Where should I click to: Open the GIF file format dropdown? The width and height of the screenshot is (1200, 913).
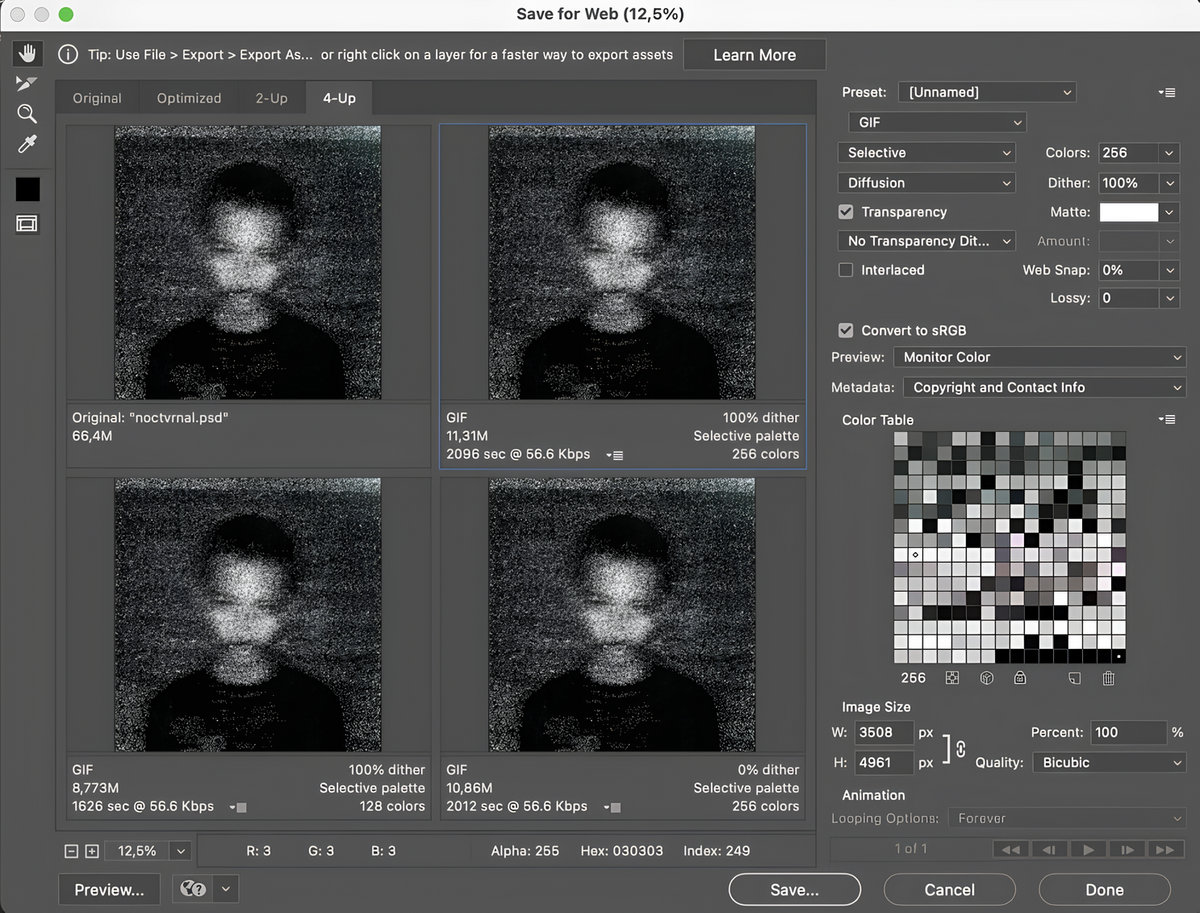(936, 122)
